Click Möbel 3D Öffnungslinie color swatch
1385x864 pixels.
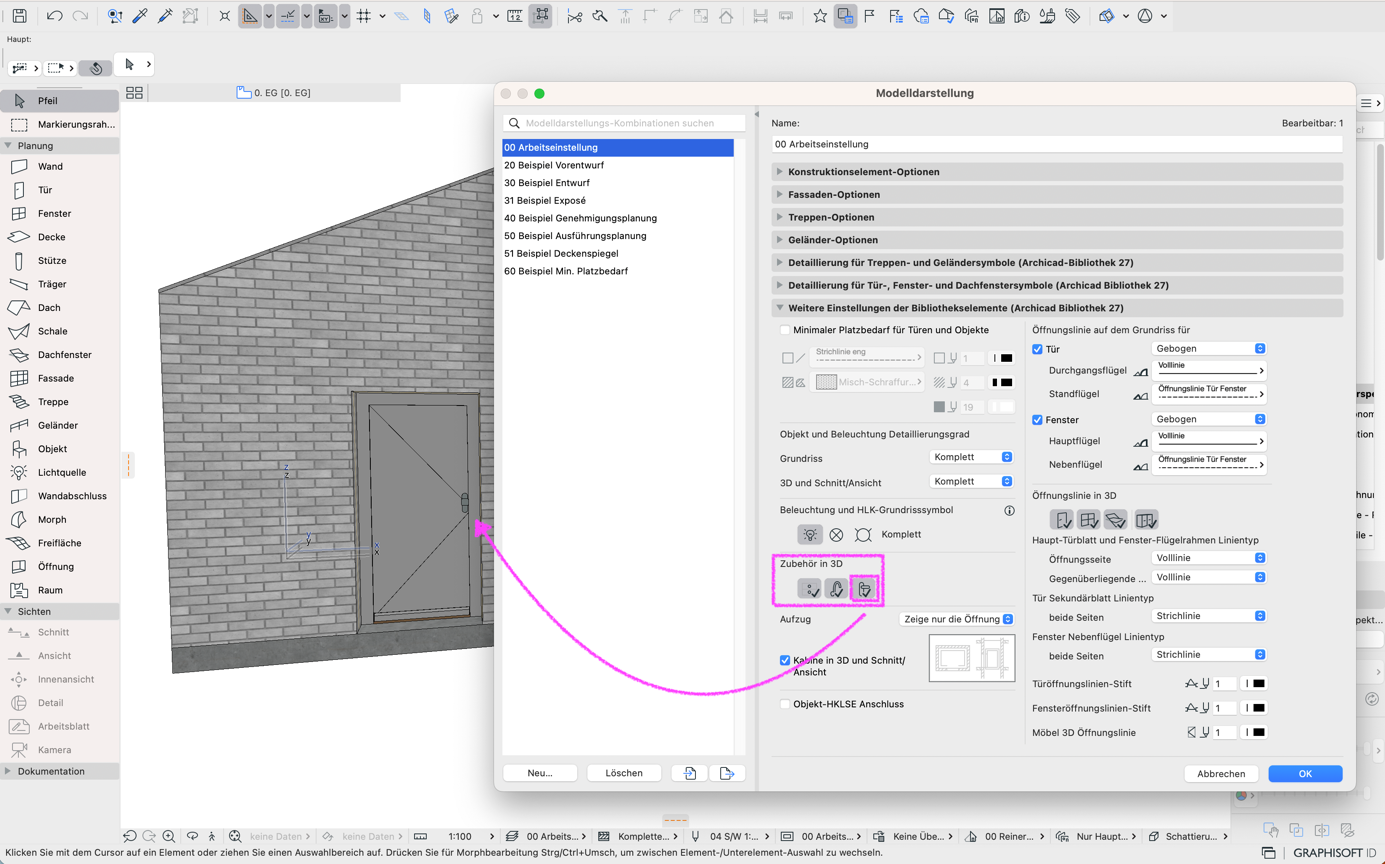[1254, 732]
